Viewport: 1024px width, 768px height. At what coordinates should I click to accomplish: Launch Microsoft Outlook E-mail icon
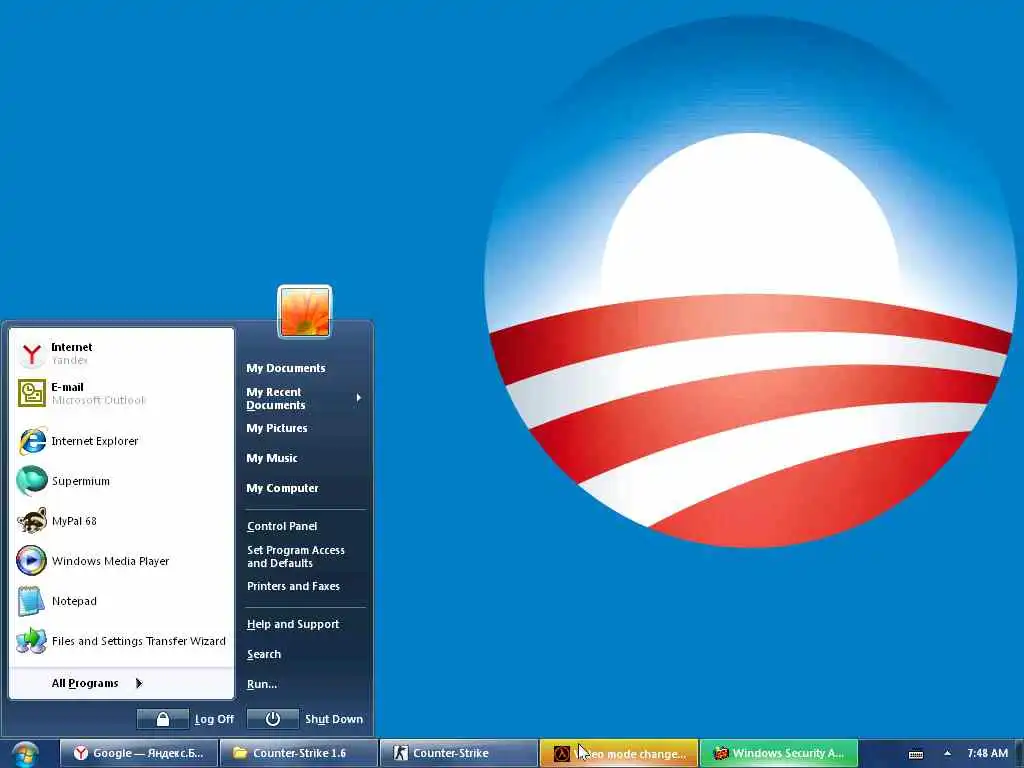tap(31, 393)
